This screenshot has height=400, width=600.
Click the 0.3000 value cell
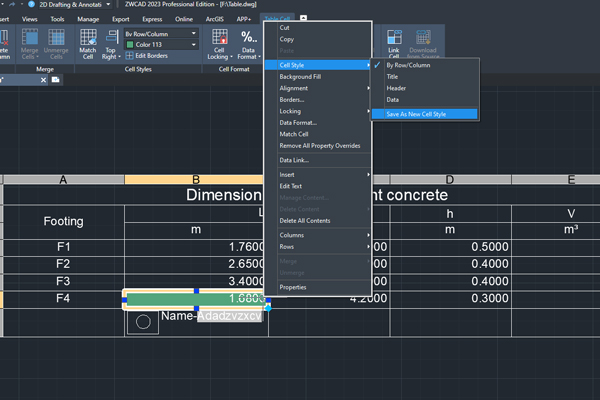(x=451, y=299)
